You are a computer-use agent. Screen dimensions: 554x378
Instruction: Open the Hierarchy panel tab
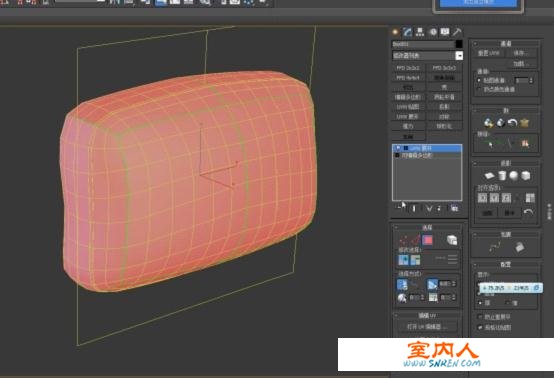click(x=420, y=32)
